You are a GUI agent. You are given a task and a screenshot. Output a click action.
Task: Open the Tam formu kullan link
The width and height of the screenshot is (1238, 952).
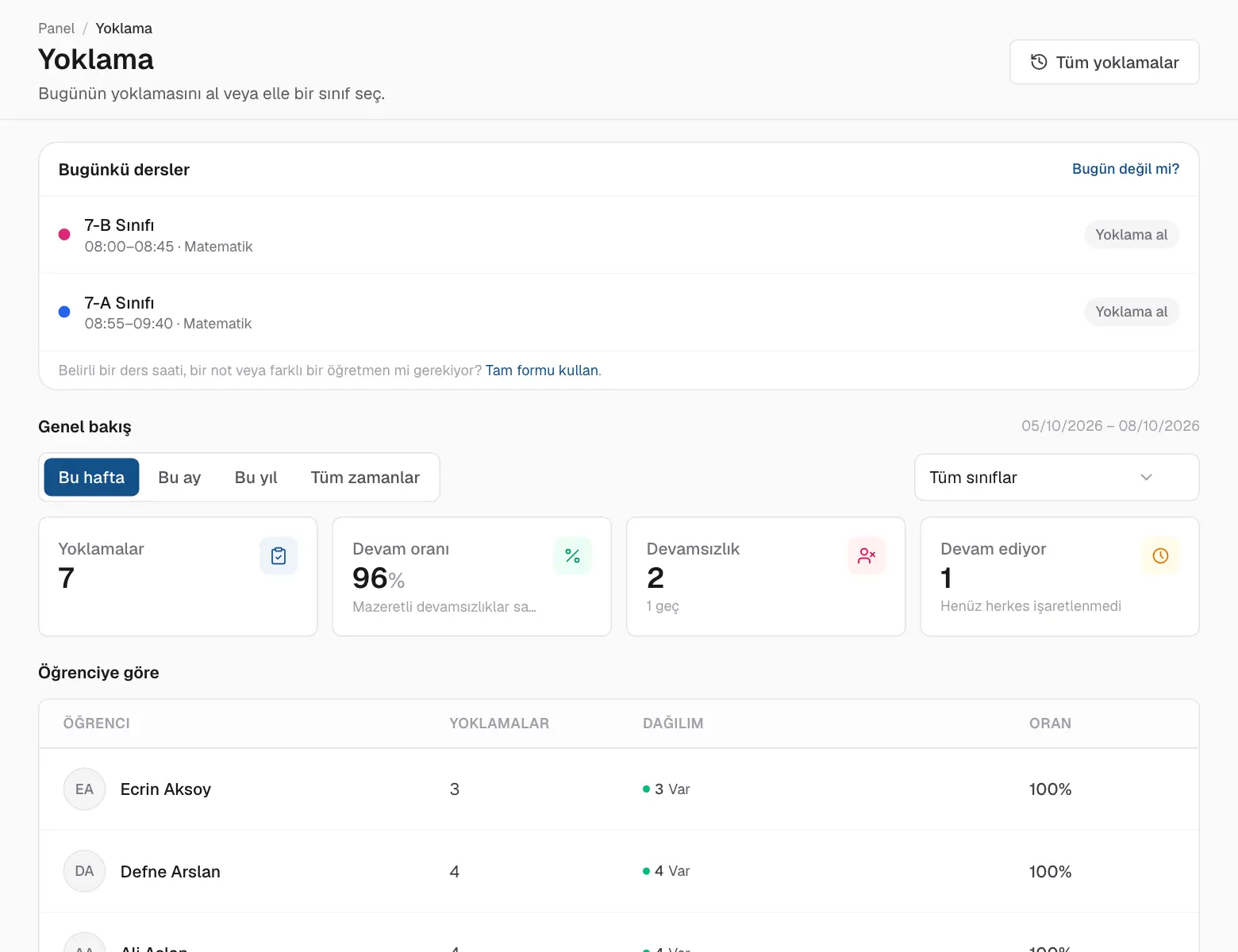542,370
